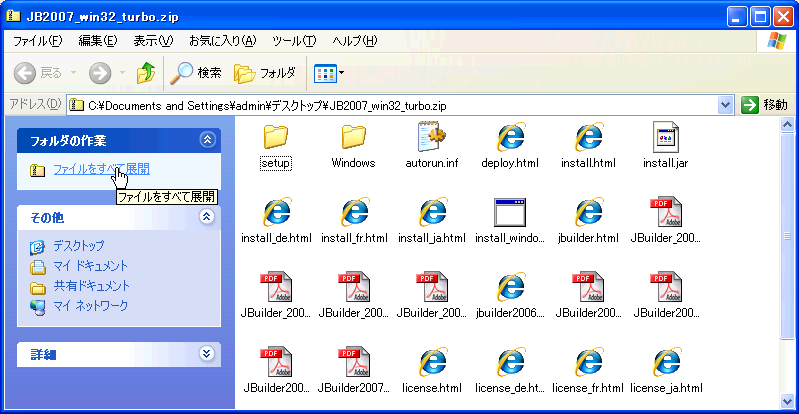Open the ファイル(F) menu
The image size is (799, 414).
click(37, 41)
